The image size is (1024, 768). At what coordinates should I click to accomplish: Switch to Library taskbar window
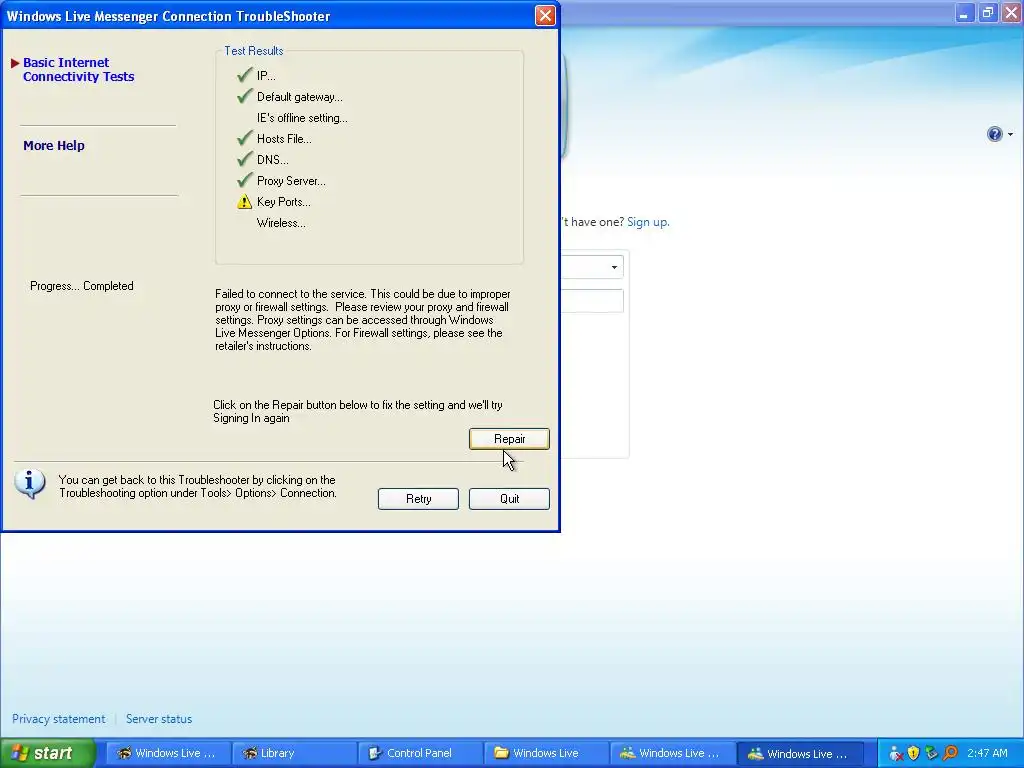click(295, 753)
